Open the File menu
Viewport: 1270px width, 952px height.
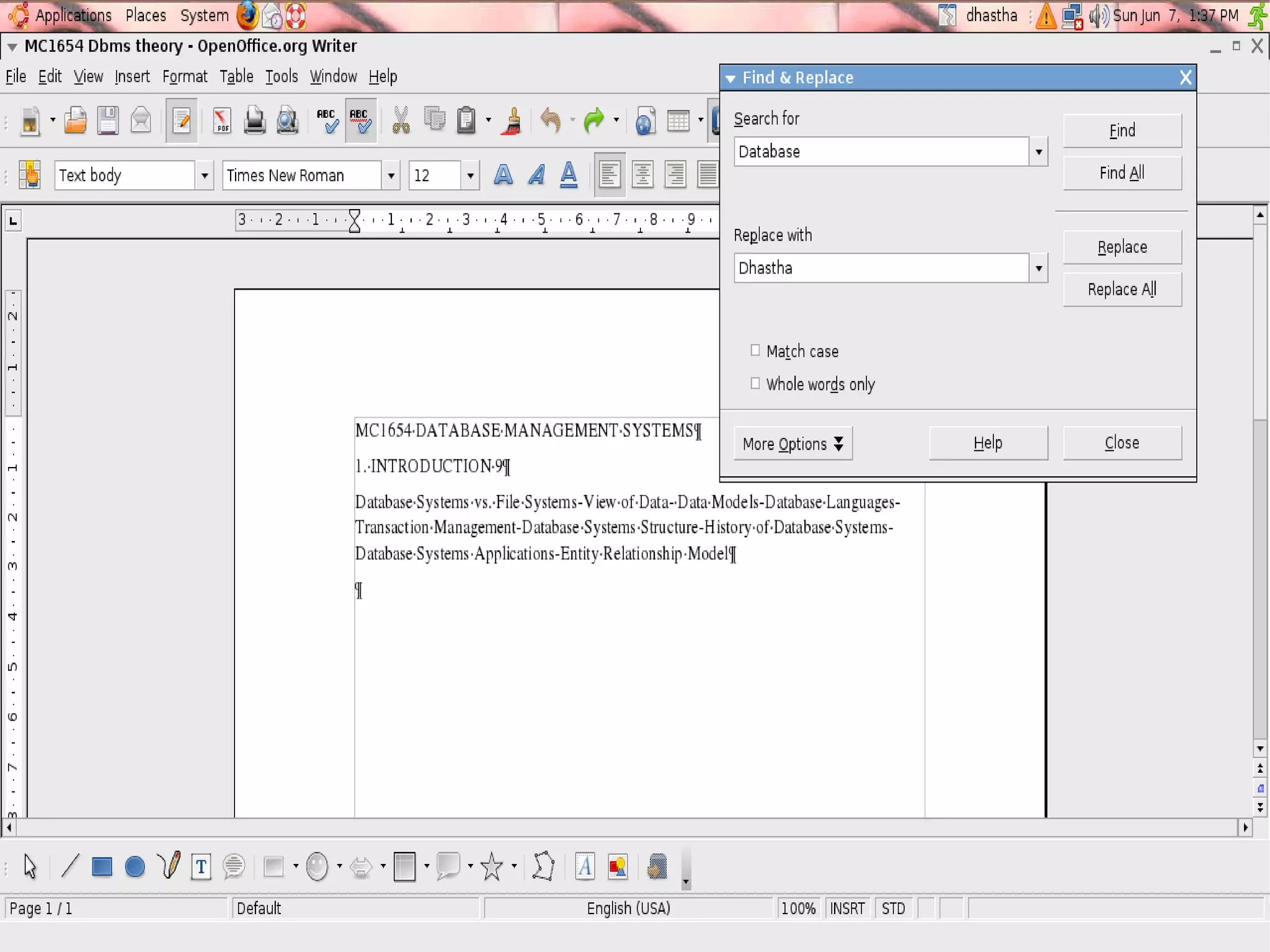point(16,76)
